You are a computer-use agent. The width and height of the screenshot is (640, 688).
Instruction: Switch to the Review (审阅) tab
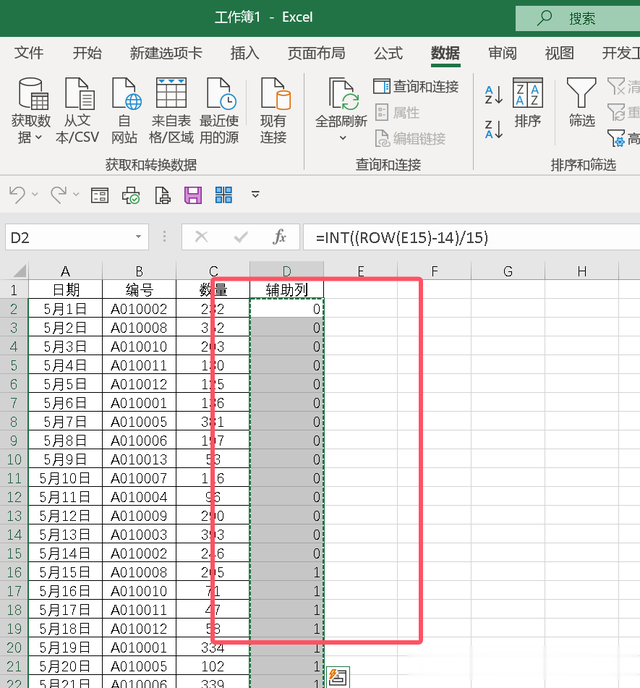click(503, 53)
